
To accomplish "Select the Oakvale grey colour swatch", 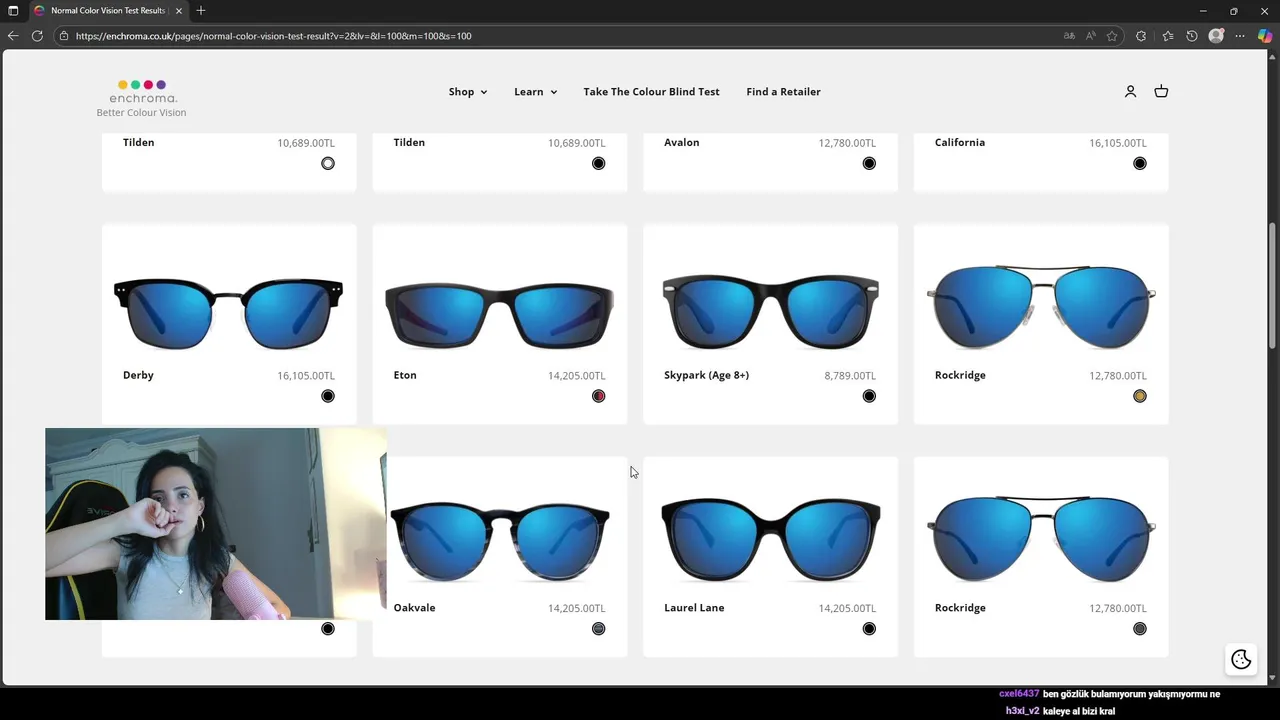I will 598,629.
